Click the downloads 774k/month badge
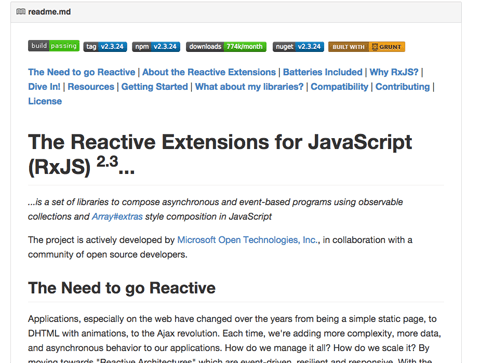This screenshot has height=363, width=480. click(x=226, y=47)
